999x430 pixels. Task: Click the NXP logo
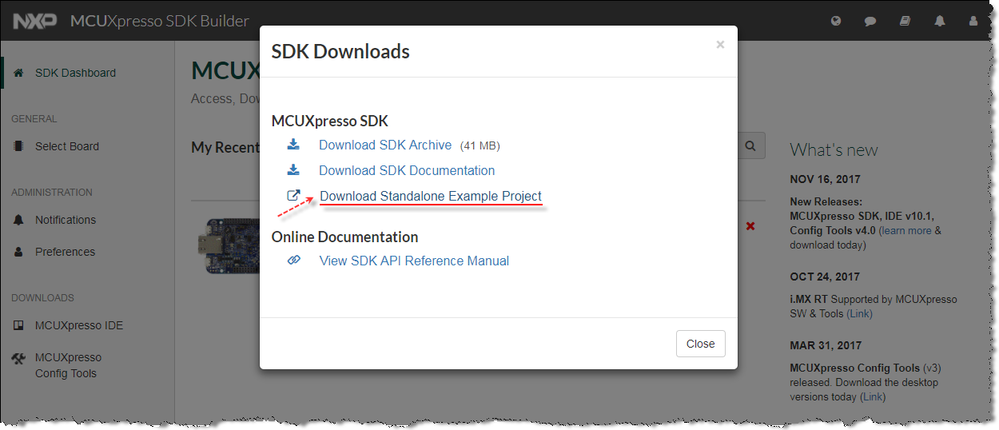(x=34, y=21)
